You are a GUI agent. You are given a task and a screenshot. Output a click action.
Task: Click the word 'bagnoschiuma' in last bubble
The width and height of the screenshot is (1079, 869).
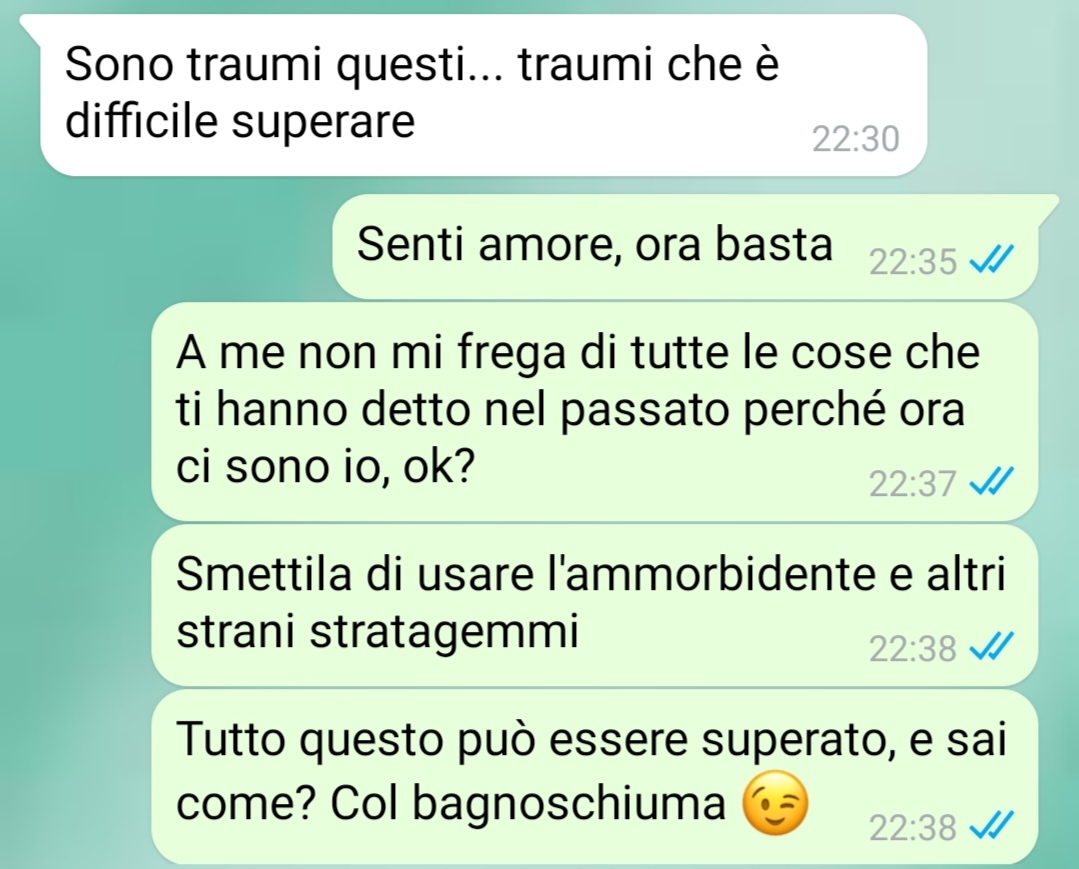coord(568,804)
